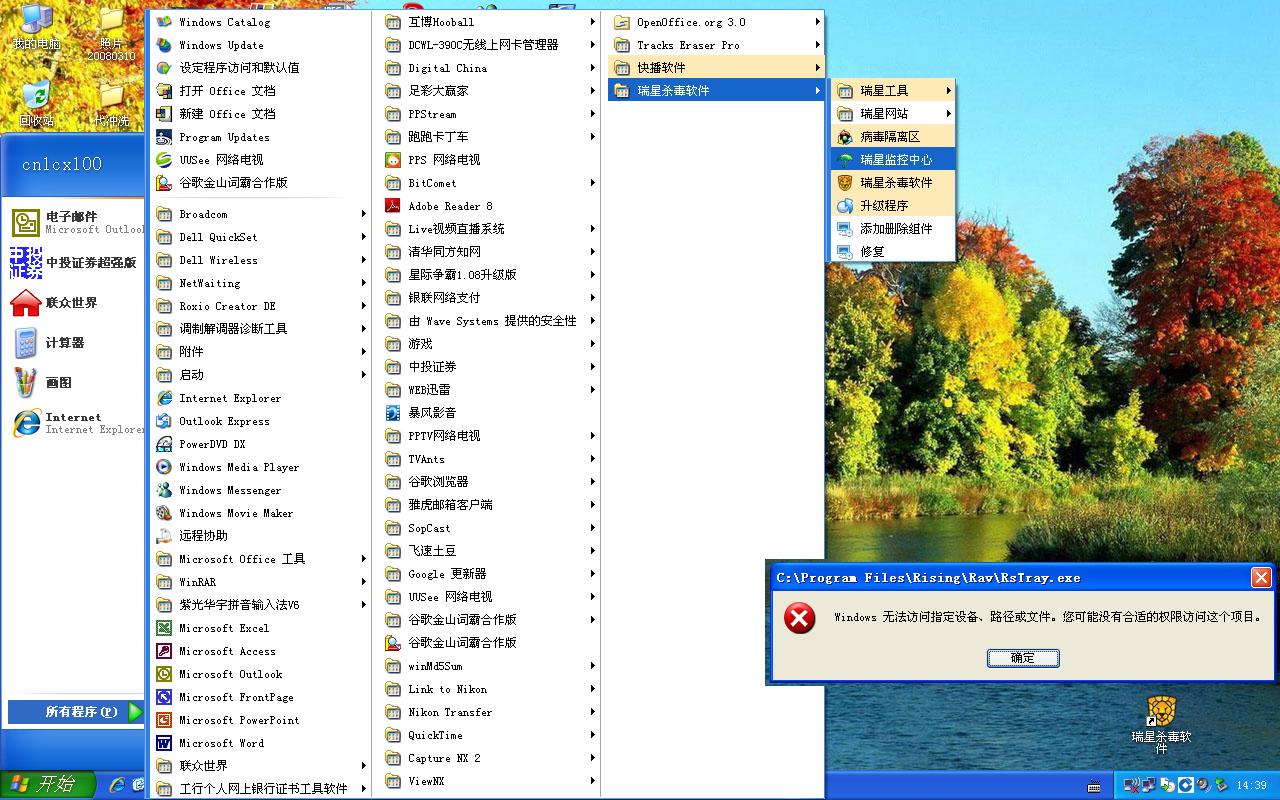Click 确定 in the RsTray.exe error dialog
Viewport: 1280px width, 800px height.
[x=1023, y=658]
